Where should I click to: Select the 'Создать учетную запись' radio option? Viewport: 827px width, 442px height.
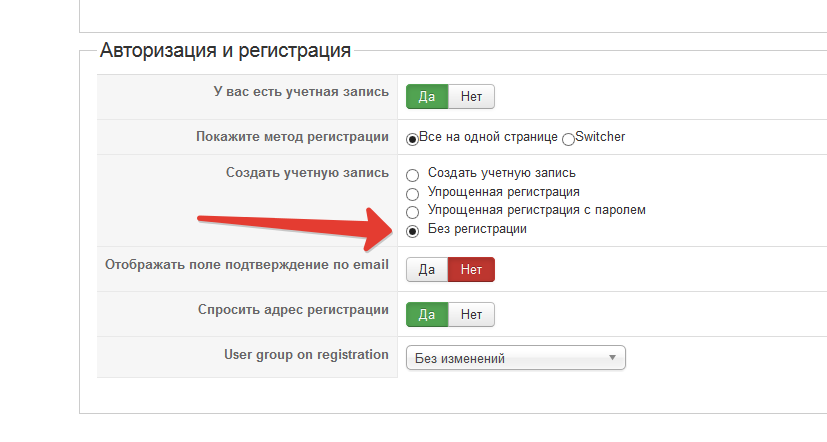(x=412, y=175)
